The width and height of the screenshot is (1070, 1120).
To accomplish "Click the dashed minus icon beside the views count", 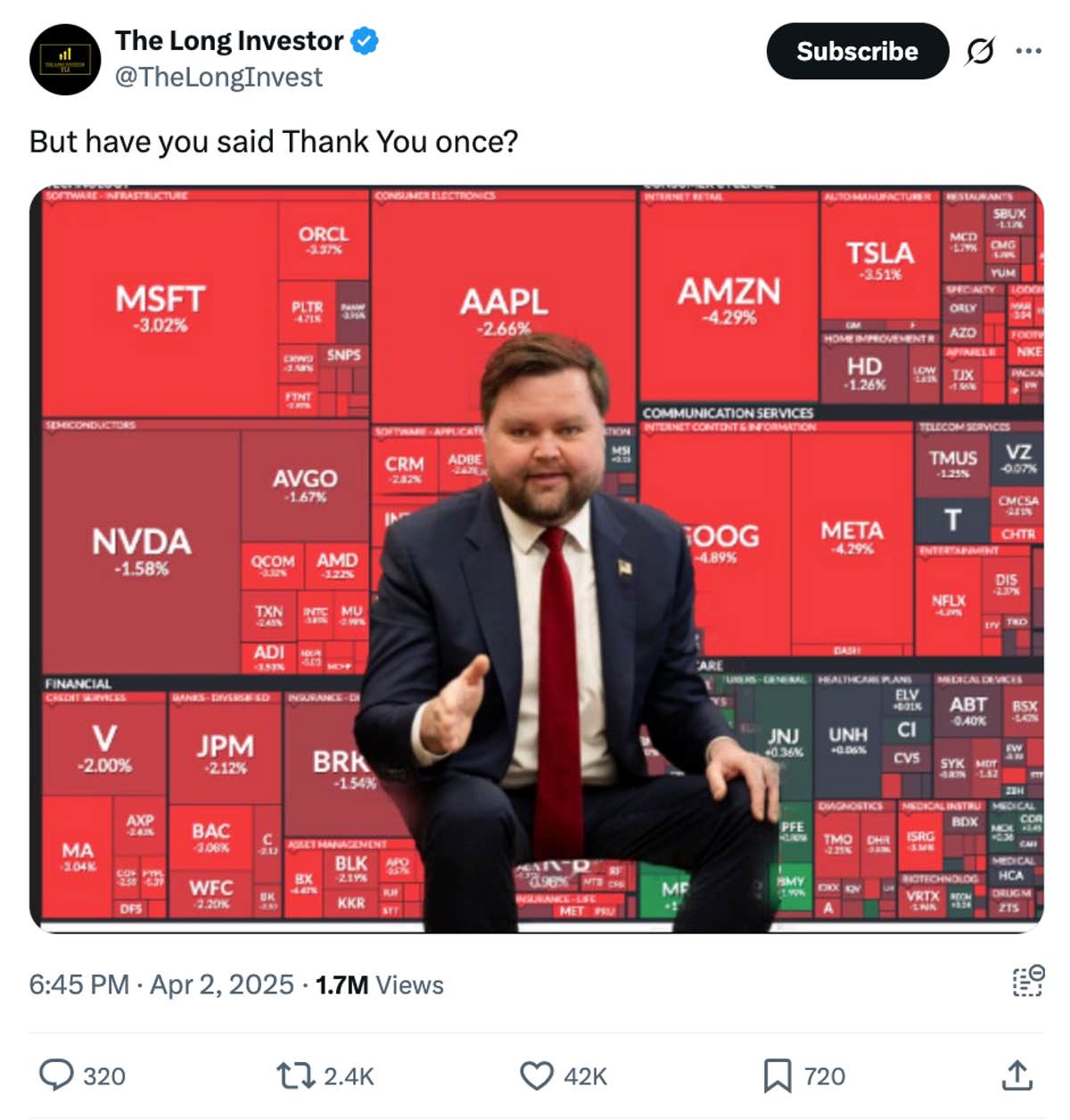I will [x=1027, y=978].
